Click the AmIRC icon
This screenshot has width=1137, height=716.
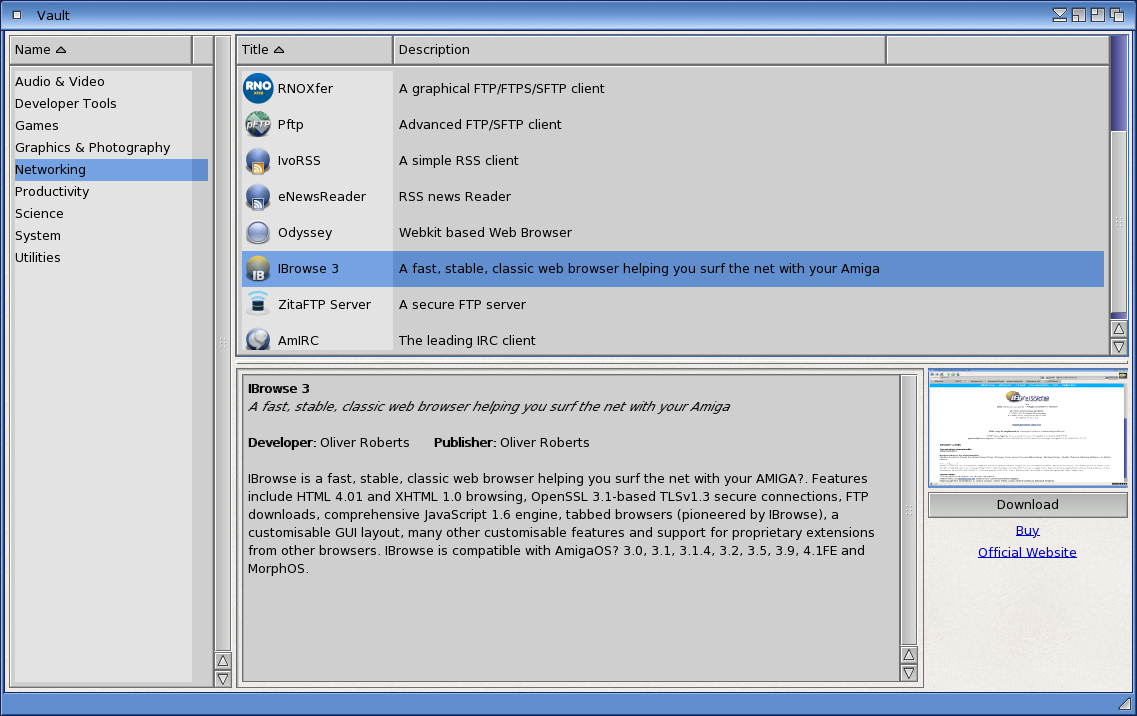tap(258, 340)
